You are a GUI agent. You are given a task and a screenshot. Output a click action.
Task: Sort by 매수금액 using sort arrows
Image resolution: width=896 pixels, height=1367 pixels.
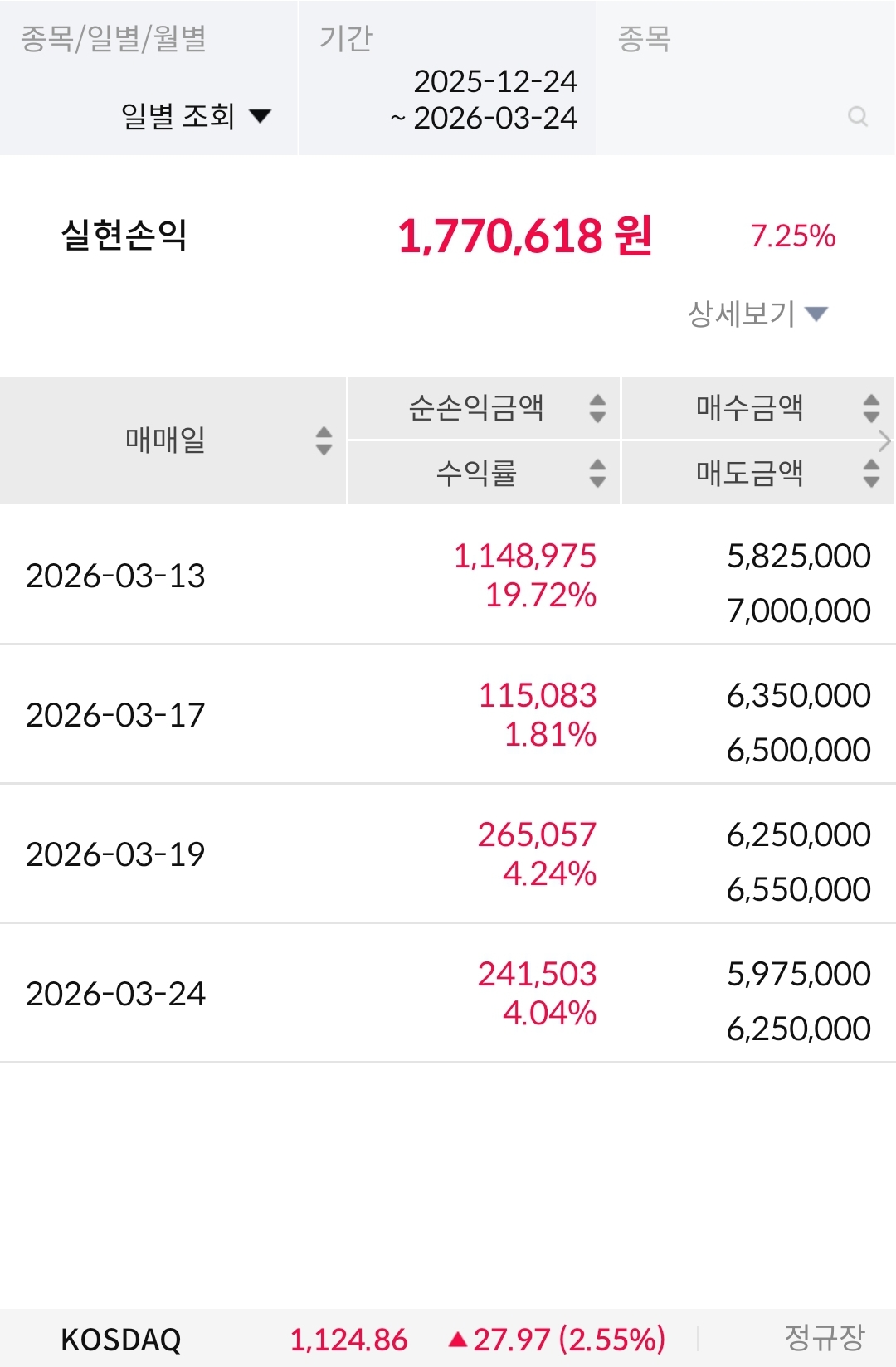click(871, 407)
